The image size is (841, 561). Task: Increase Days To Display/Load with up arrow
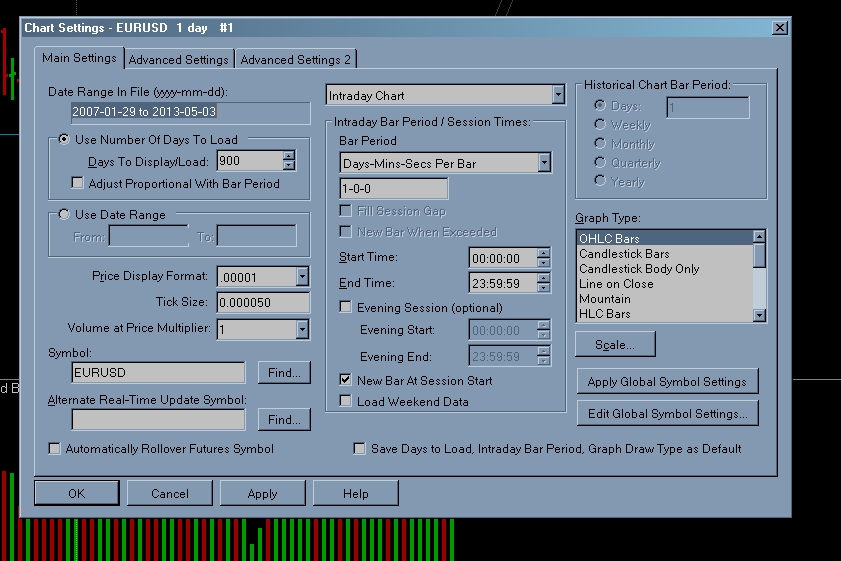coord(289,156)
